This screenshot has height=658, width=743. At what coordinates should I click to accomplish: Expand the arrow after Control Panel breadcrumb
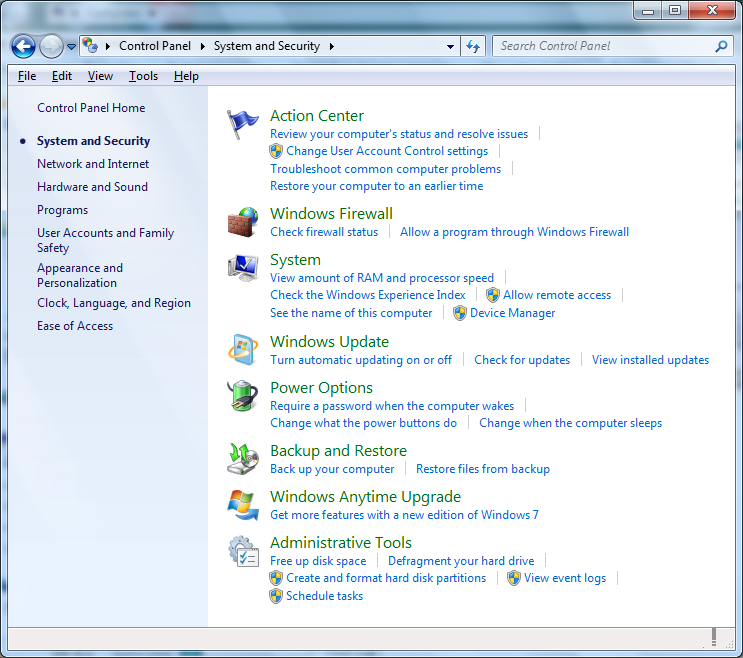(203, 46)
